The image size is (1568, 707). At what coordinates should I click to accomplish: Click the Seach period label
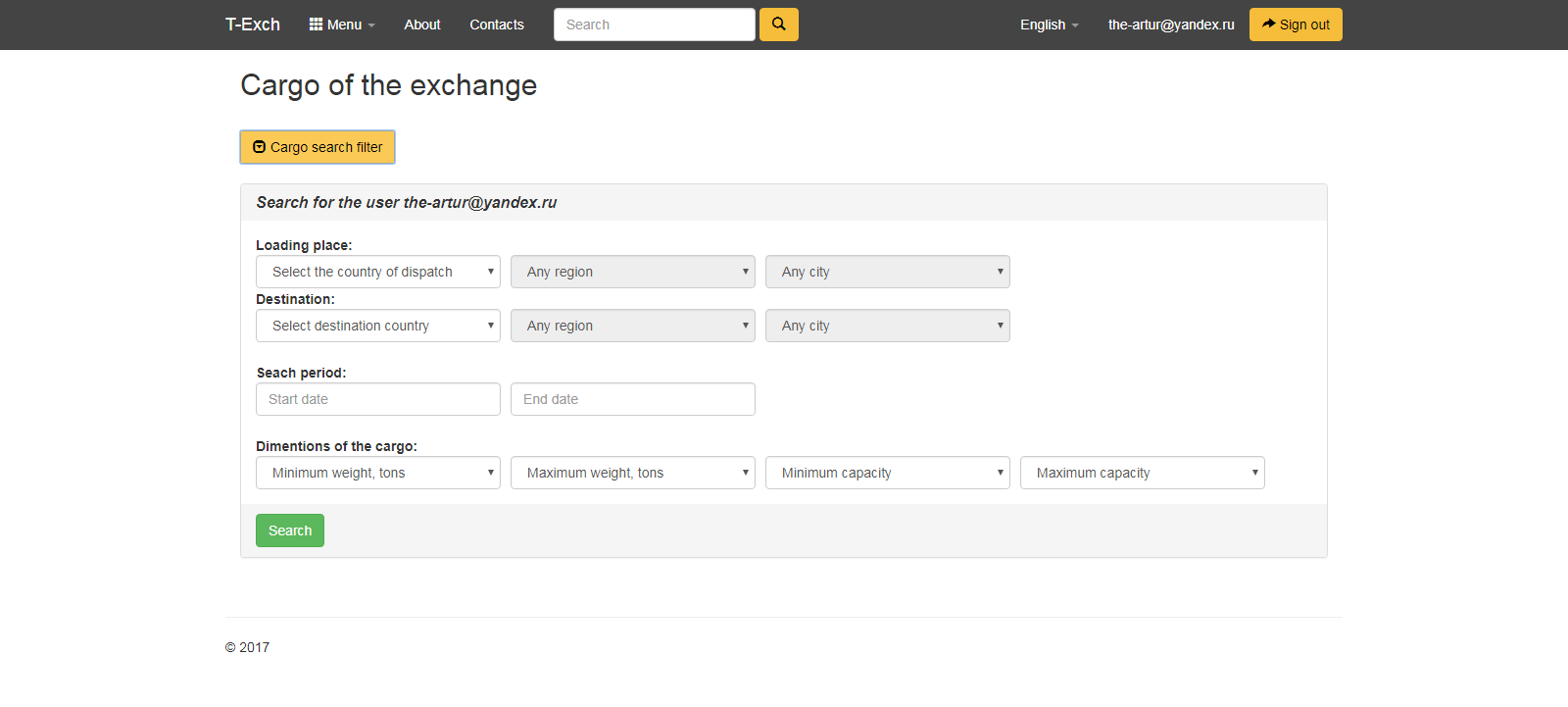pos(301,373)
